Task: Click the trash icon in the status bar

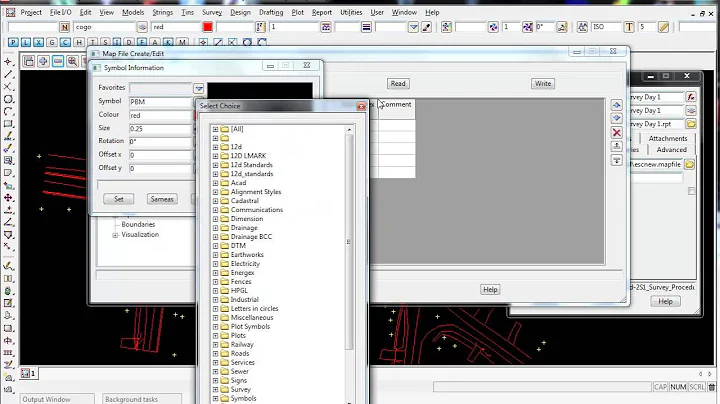Action: click(x=712, y=387)
